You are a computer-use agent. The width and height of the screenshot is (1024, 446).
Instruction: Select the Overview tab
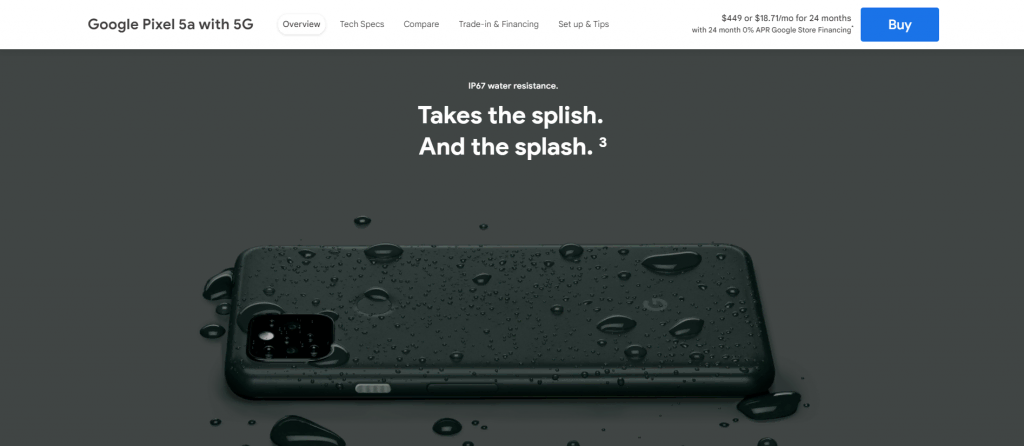(x=302, y=24)
